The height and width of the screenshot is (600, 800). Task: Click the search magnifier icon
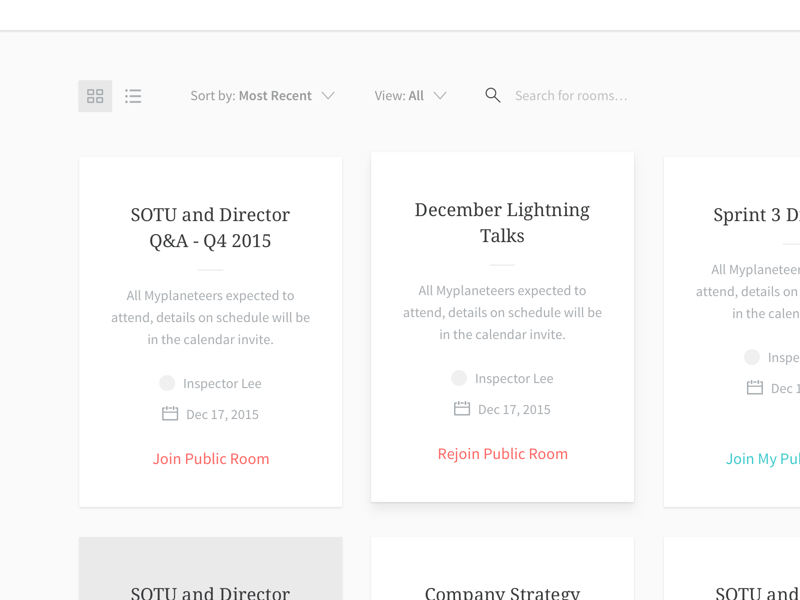[x=492, y=95]
